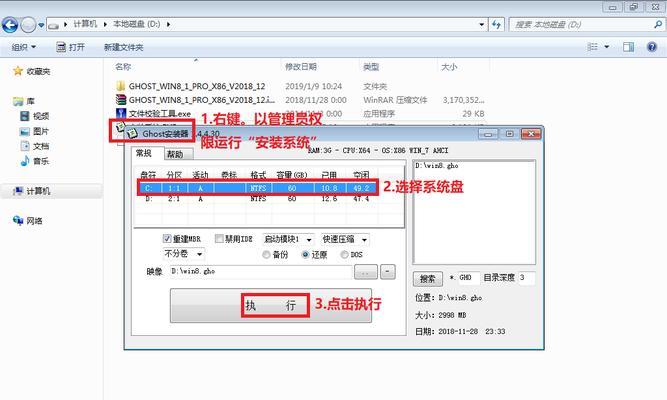Click the 搜索 button

(x=428, y=279)
